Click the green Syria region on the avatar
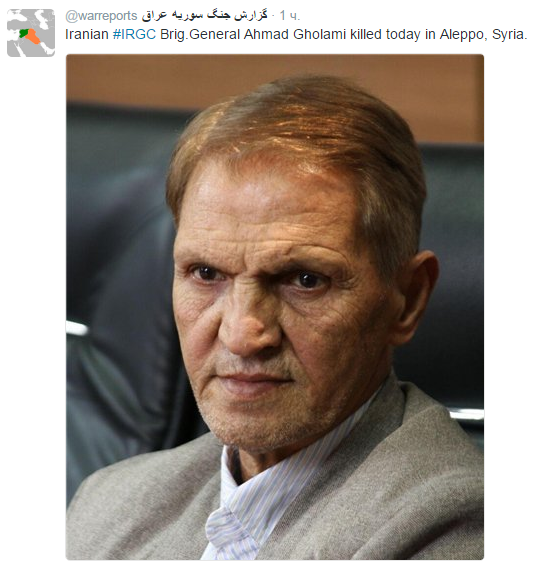The image size is (536, 564). click(x=24, y=33)
